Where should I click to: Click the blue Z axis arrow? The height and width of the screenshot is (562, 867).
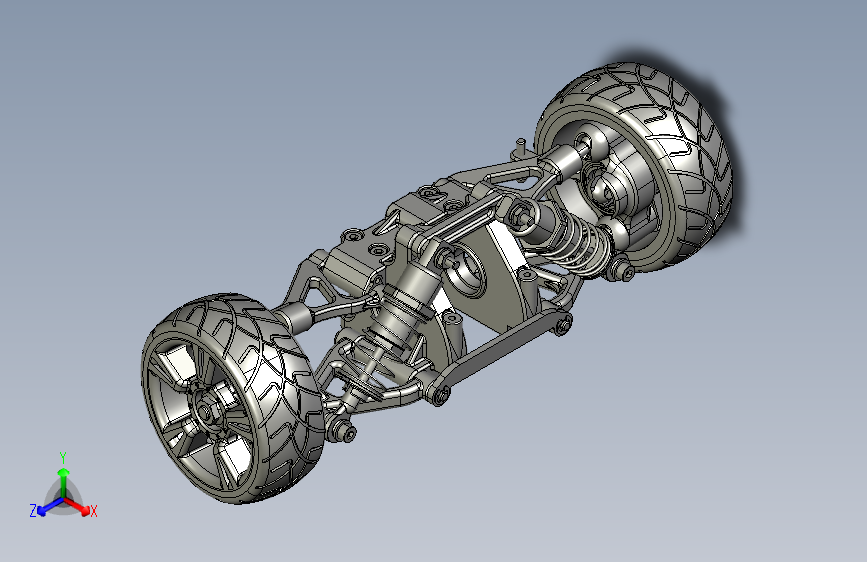(50, 506)
